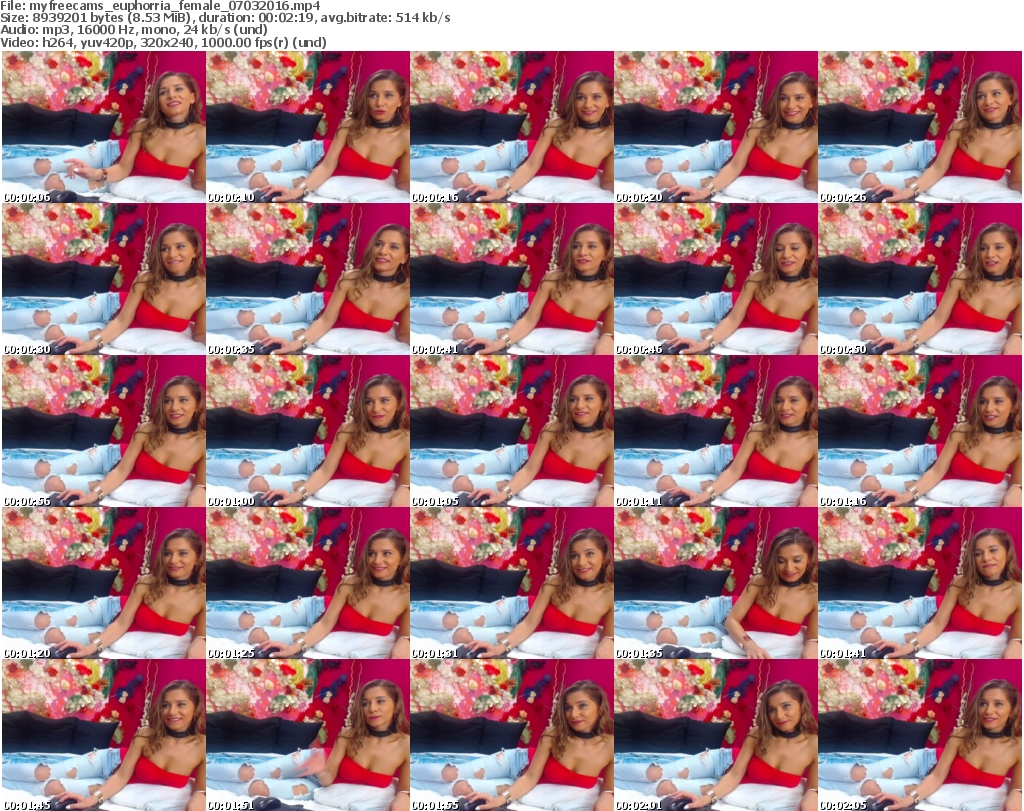Select the thumbnail frame stamped 00:01:35
The height and width of the screenshot is (811, 1024).
coord(716,583)
